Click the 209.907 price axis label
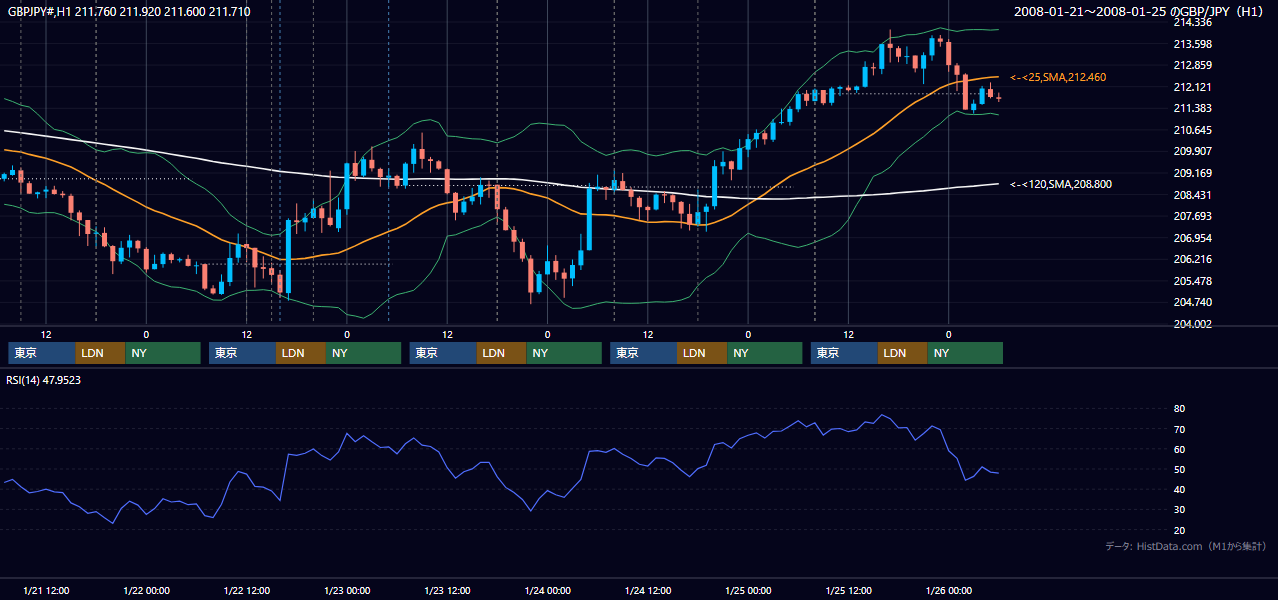Image resolution: width=1278 pixels, height=600 pixels. (x=1192, y=152)
